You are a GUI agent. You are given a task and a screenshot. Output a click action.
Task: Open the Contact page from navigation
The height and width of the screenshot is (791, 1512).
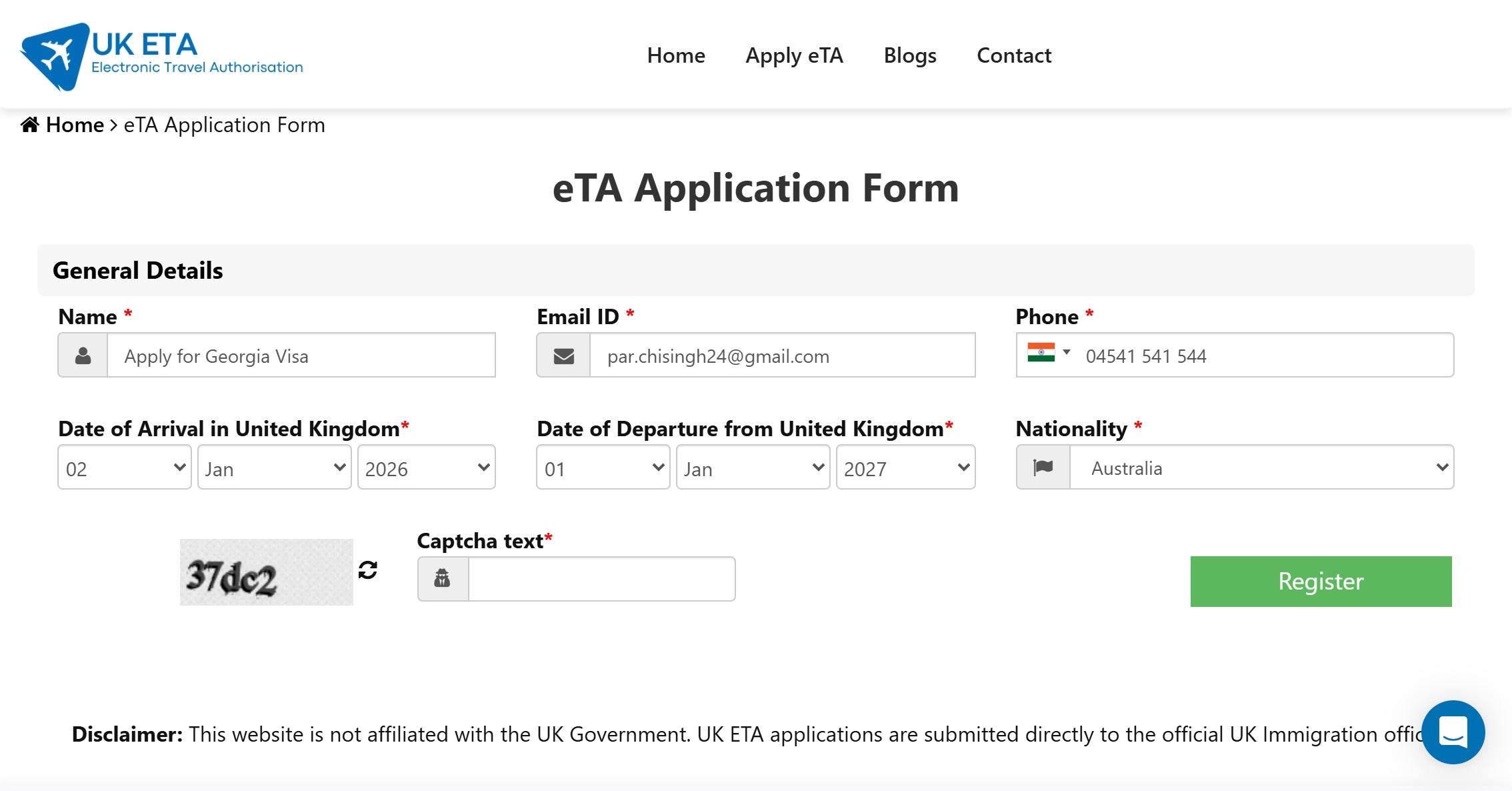[x=1013, y=55]
